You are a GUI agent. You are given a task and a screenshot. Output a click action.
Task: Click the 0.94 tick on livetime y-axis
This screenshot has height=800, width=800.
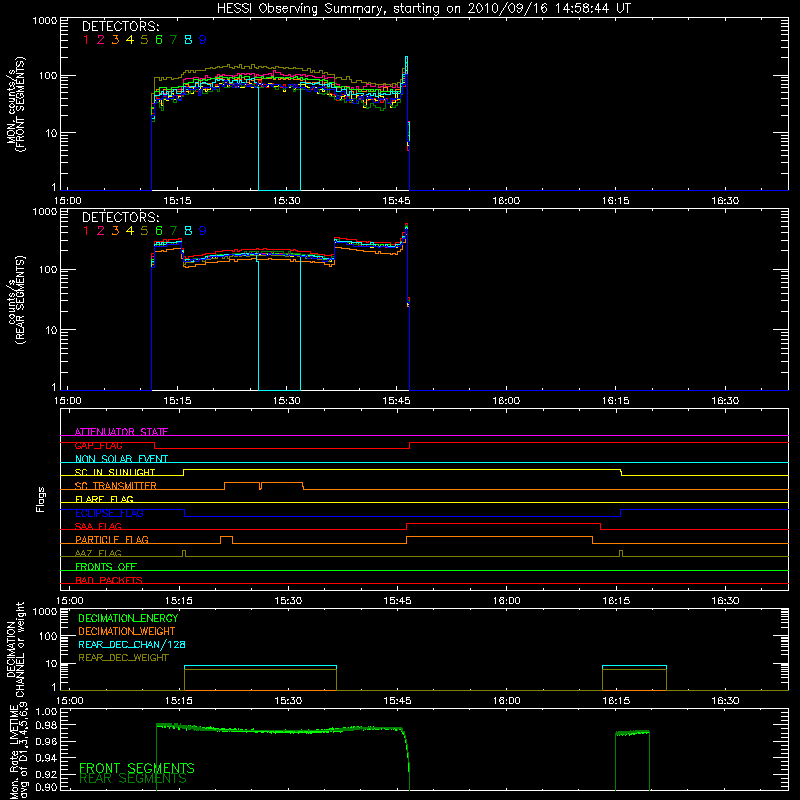(x=47, y=758)
